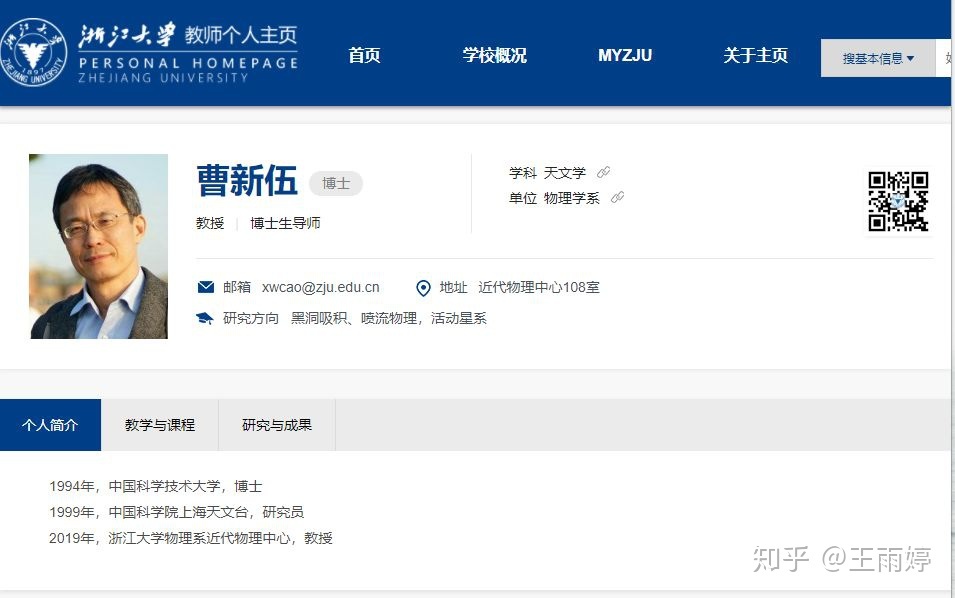
Task: Open the 学校概况 menu item
Action: point(494,56)
